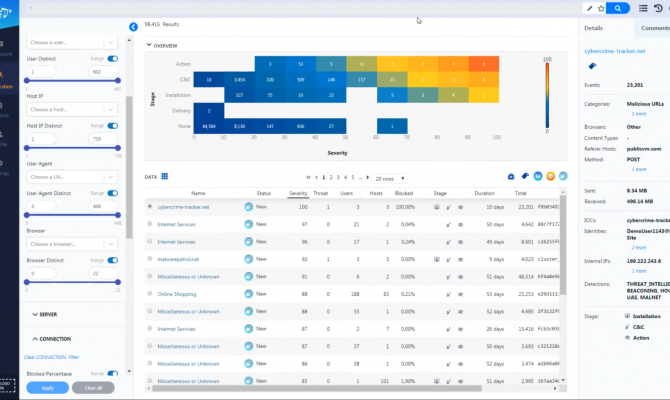The image size is (670, 400).
Task: Click the star favorite query icon
Action: (601, 8)
